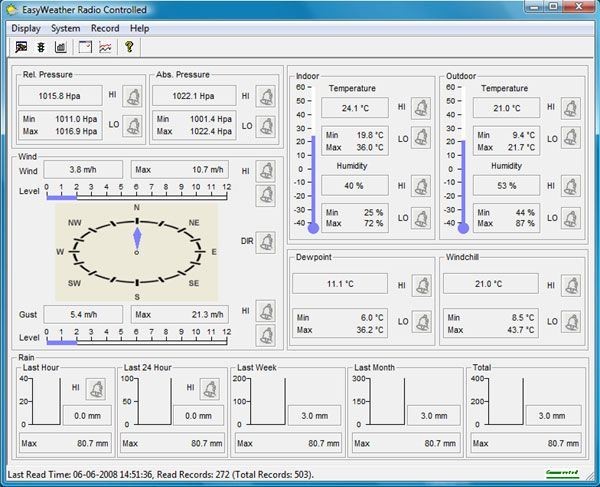Click the Outdoor Temperature current value field

[506, 108]
